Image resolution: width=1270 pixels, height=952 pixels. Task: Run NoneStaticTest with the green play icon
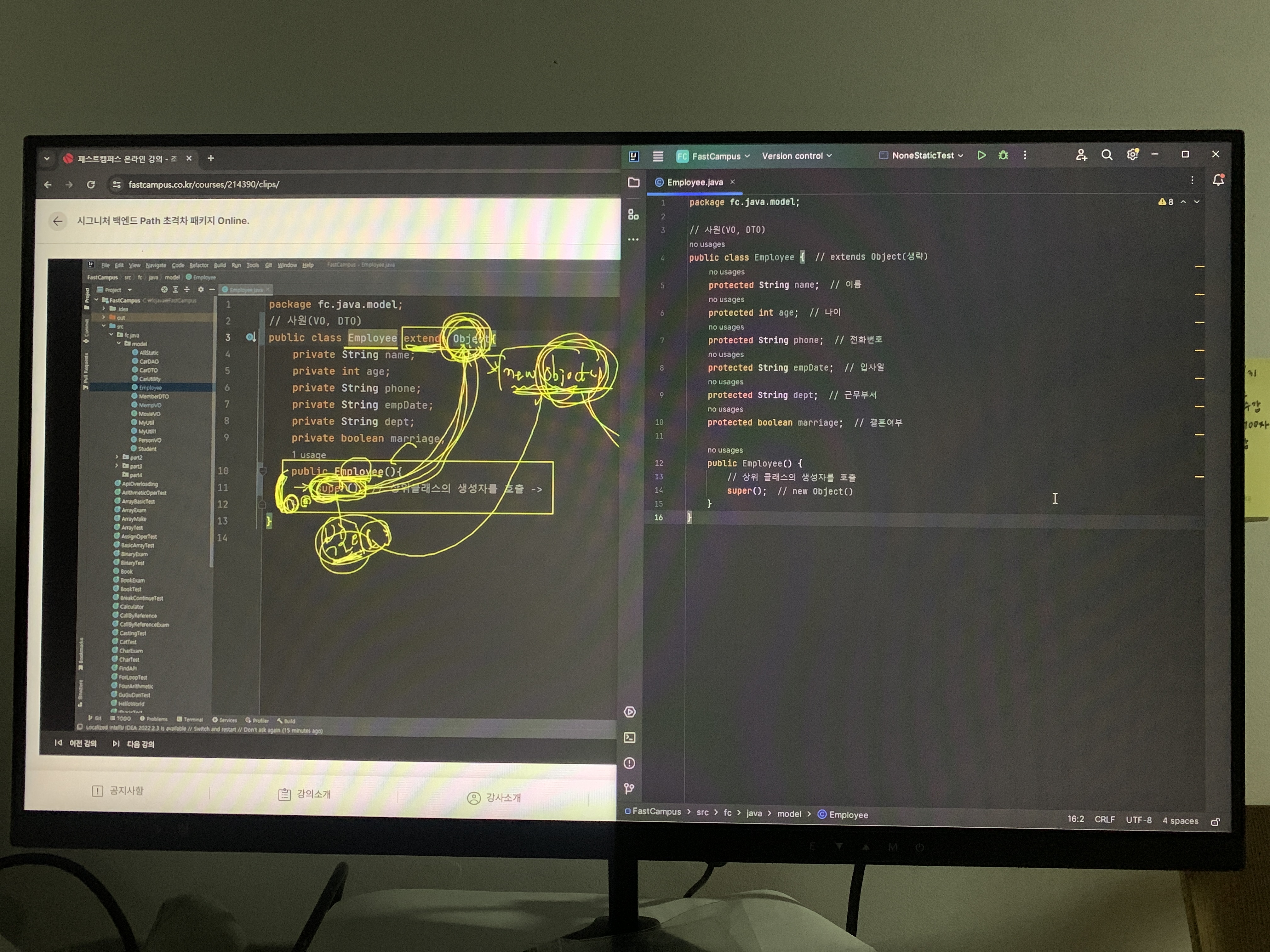981,156
